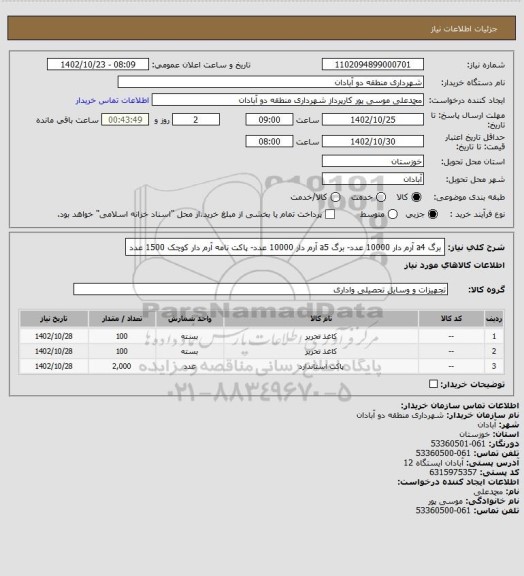This screenshot has width=524, height=576.
Task: Click the remaining days field showing 2
Action: click(196, 120)
